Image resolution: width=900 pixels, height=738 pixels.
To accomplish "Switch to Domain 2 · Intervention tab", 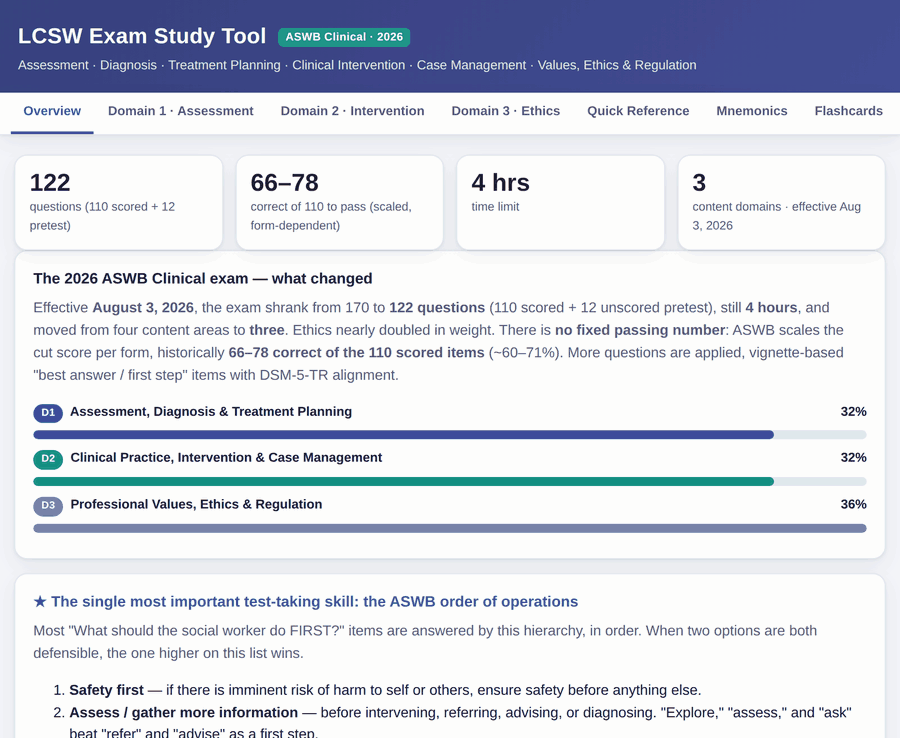I will [x=352, y=111].
